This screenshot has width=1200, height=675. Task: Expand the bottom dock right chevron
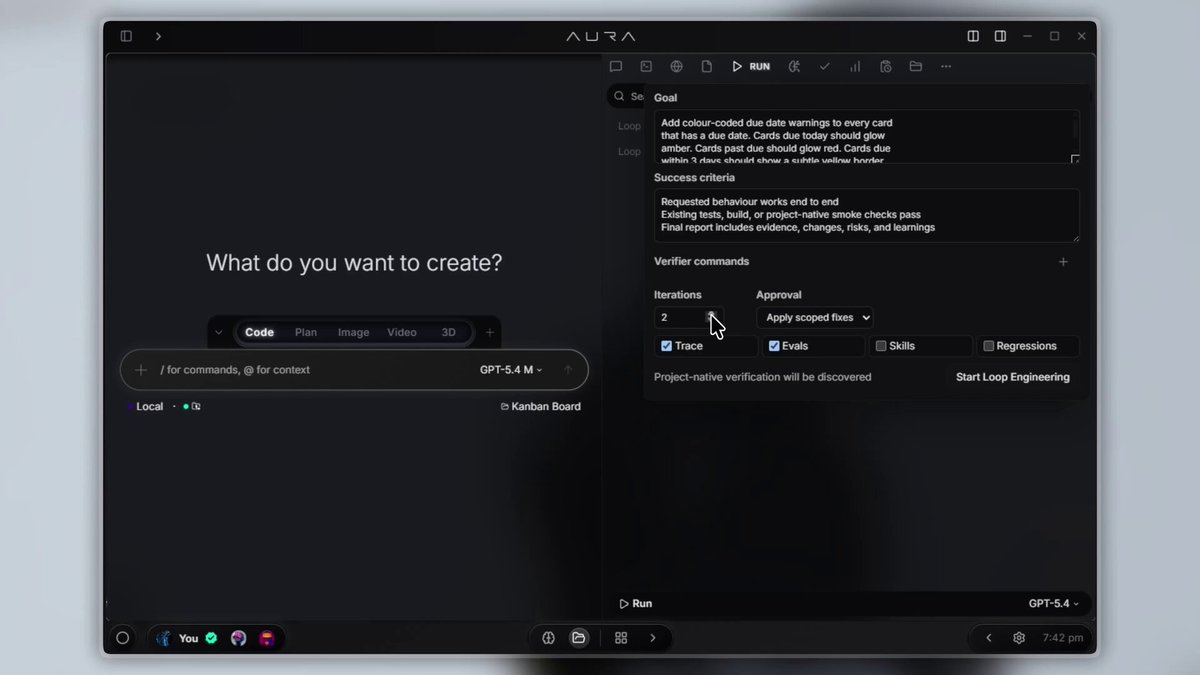[x=653, y=638]
